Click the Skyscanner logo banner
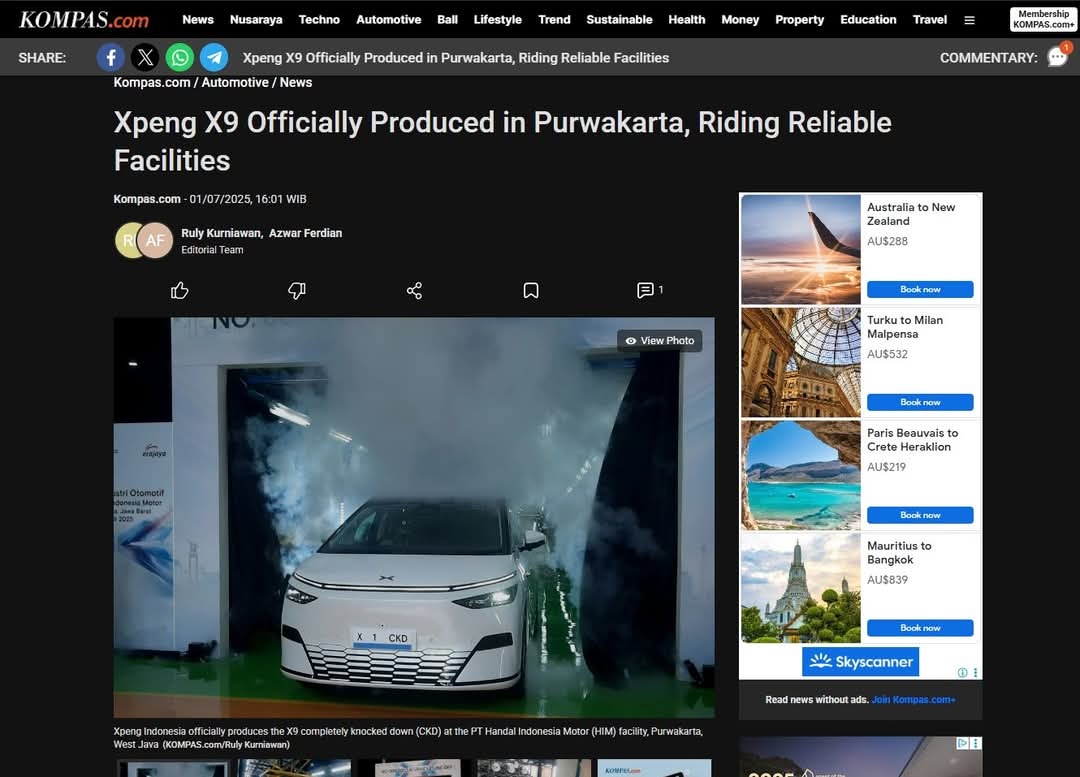 click(860, 662)
